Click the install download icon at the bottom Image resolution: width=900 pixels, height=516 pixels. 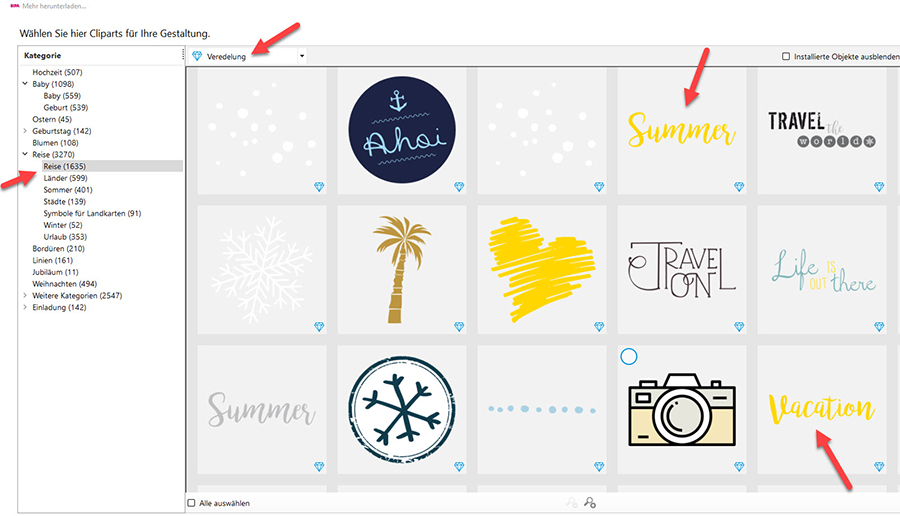tap(589, 503)
